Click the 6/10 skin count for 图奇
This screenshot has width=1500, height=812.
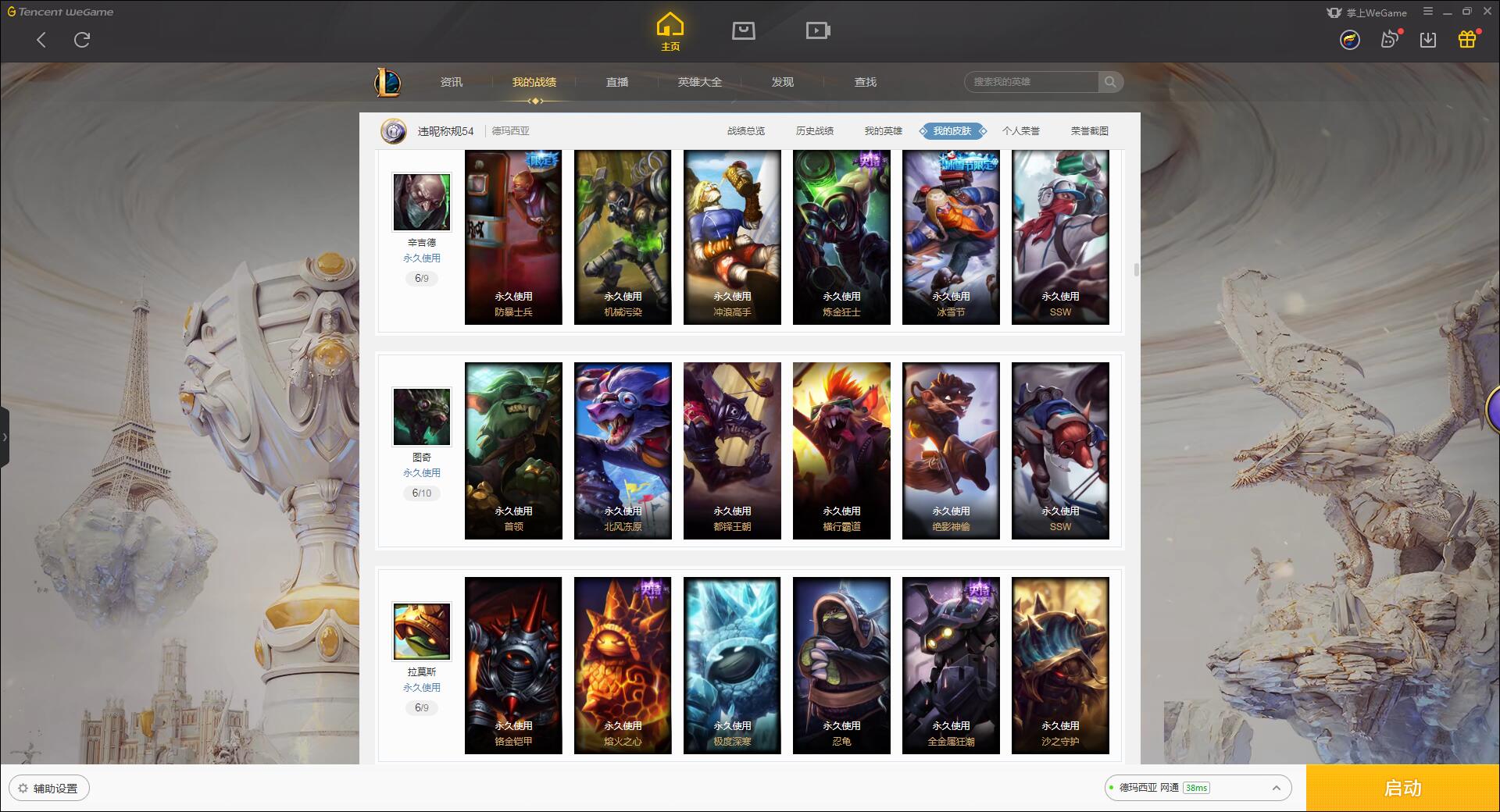point(422,493)
